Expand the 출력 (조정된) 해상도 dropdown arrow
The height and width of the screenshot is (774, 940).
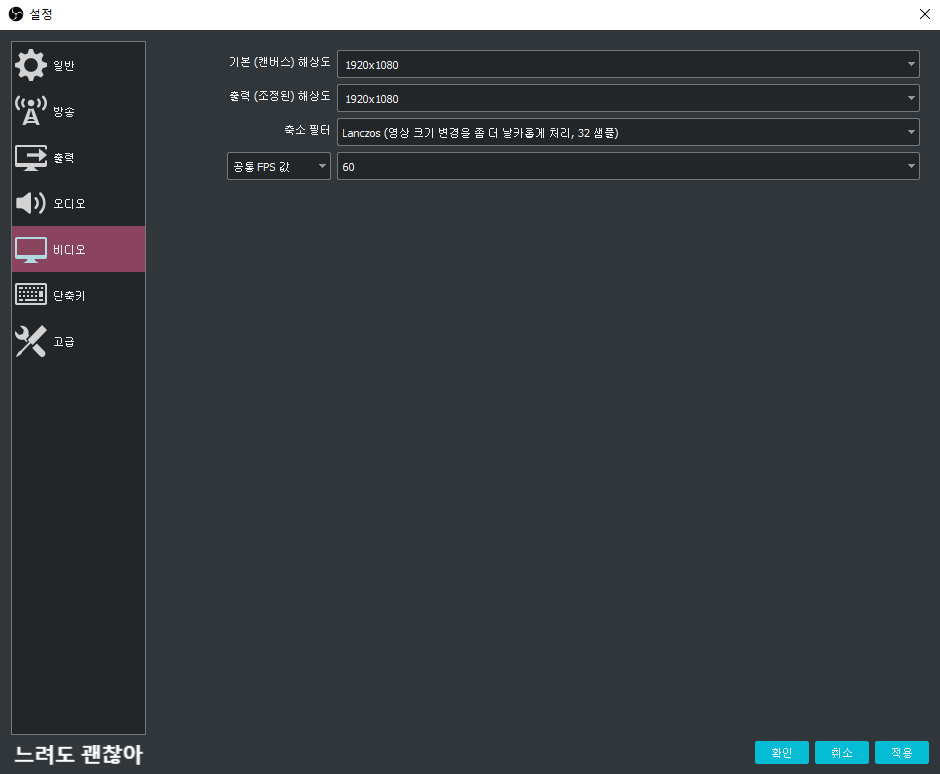(x=911, y=98)
